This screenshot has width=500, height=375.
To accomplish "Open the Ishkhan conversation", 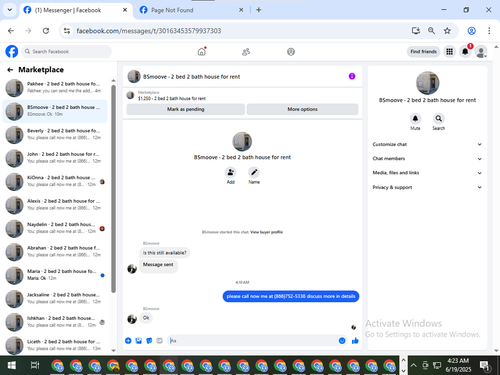I will pyautogui.click(x=55, y=322).
